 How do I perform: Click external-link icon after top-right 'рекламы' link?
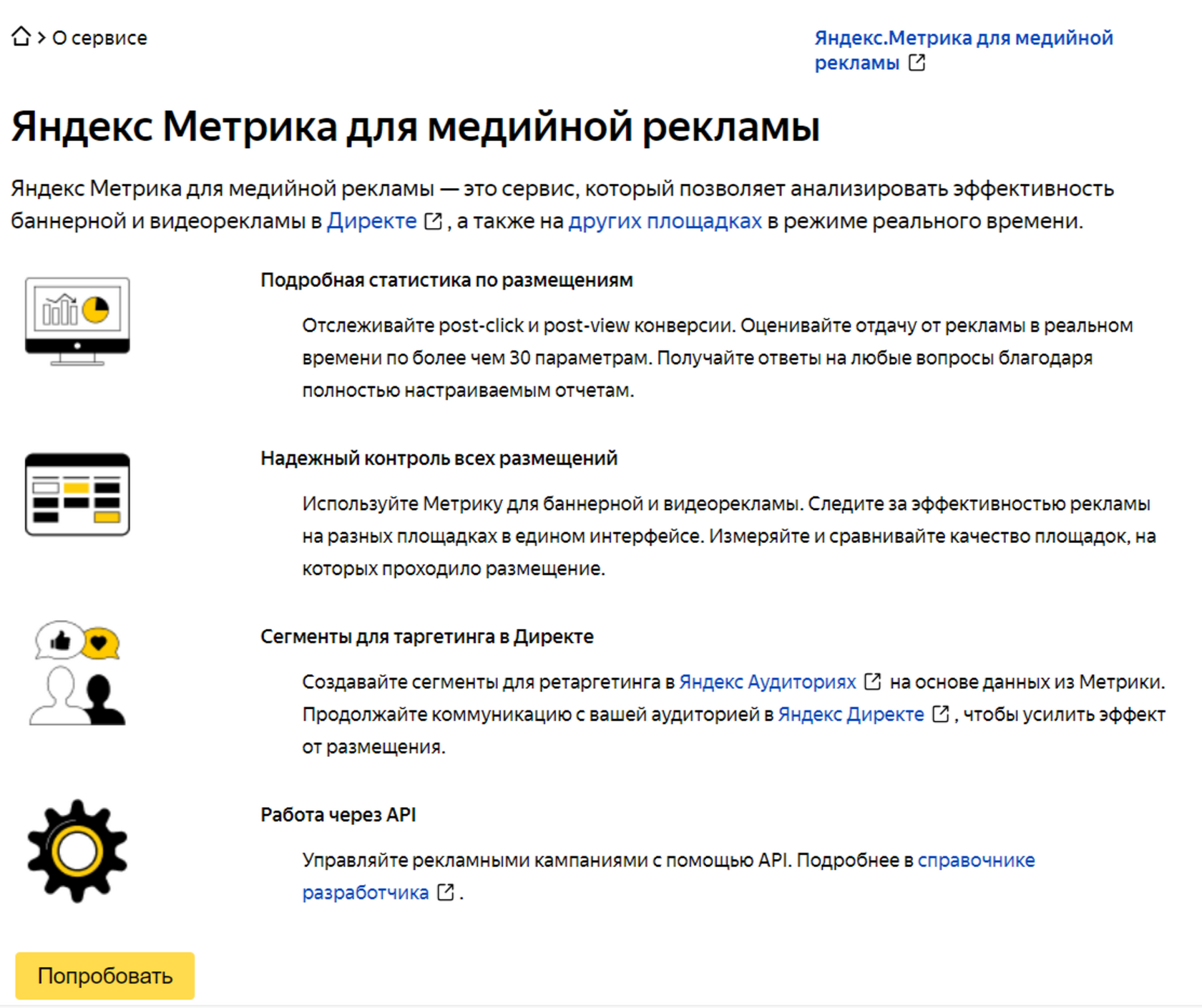pos(917,63)
